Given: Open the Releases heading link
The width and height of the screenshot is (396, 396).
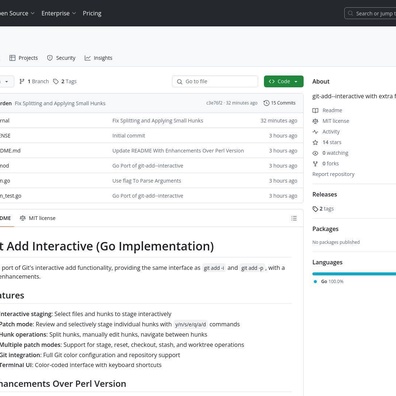Looking at the screenshot, I should tap(325, 194).
